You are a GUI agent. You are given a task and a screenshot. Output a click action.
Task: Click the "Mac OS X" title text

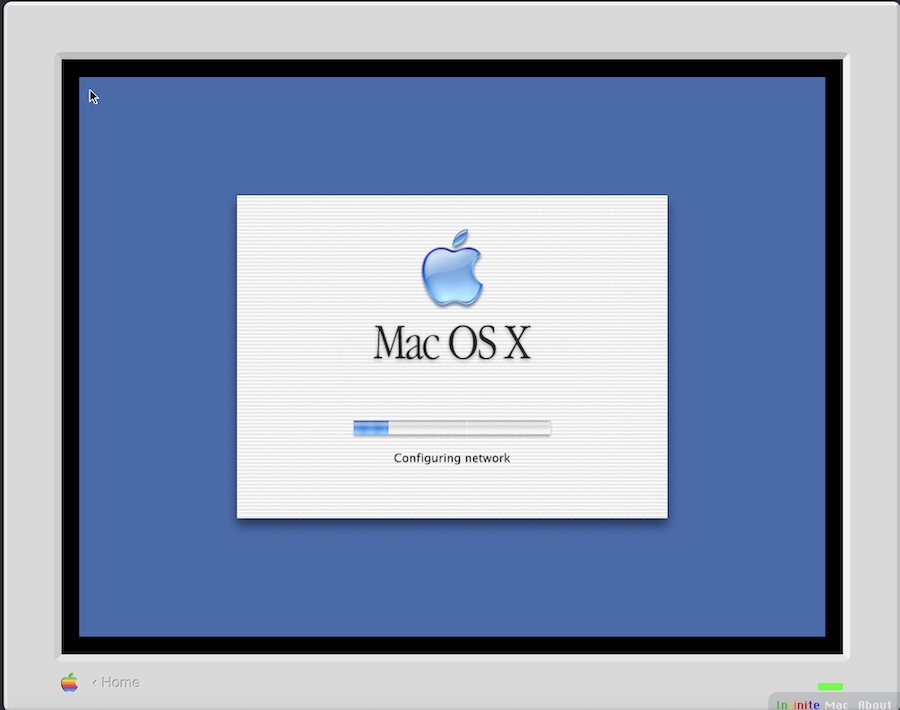[452, 343]
